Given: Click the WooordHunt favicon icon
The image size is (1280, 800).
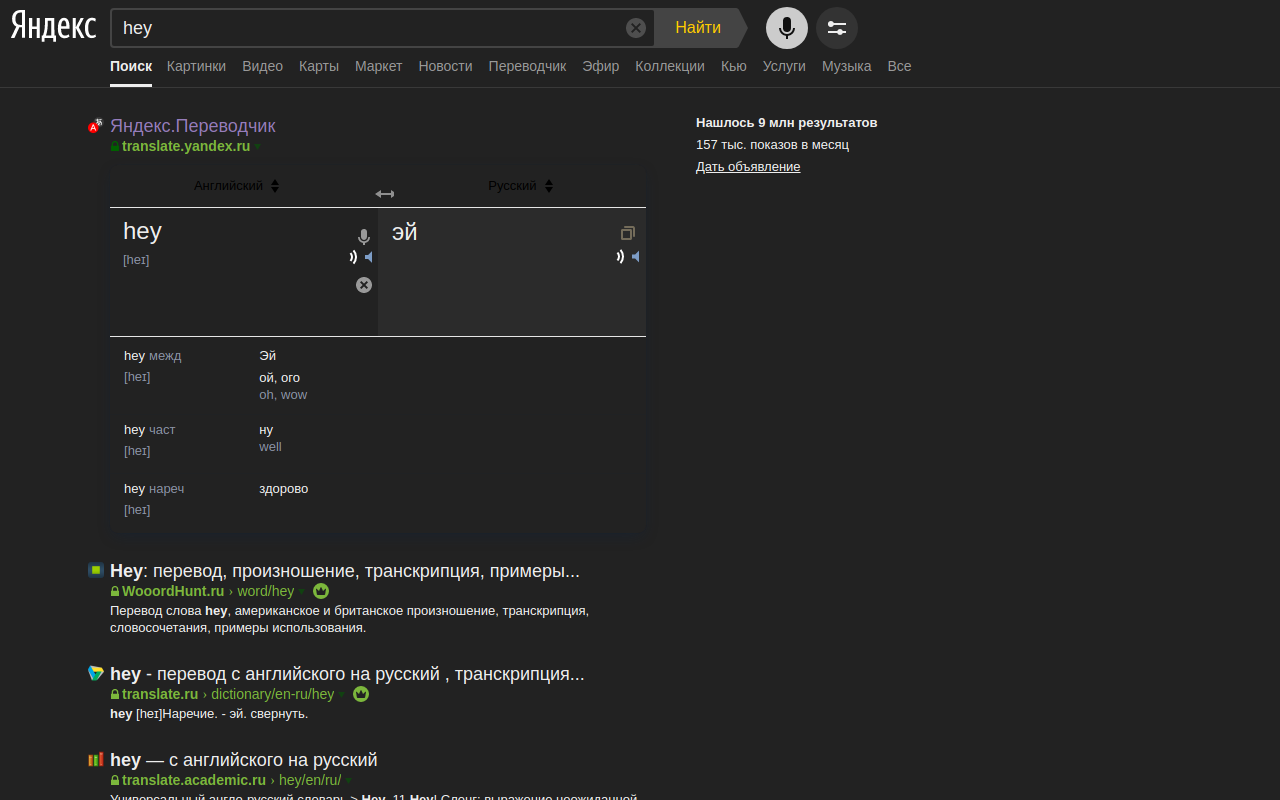Looking at the screenshot, I should point(96,570).
